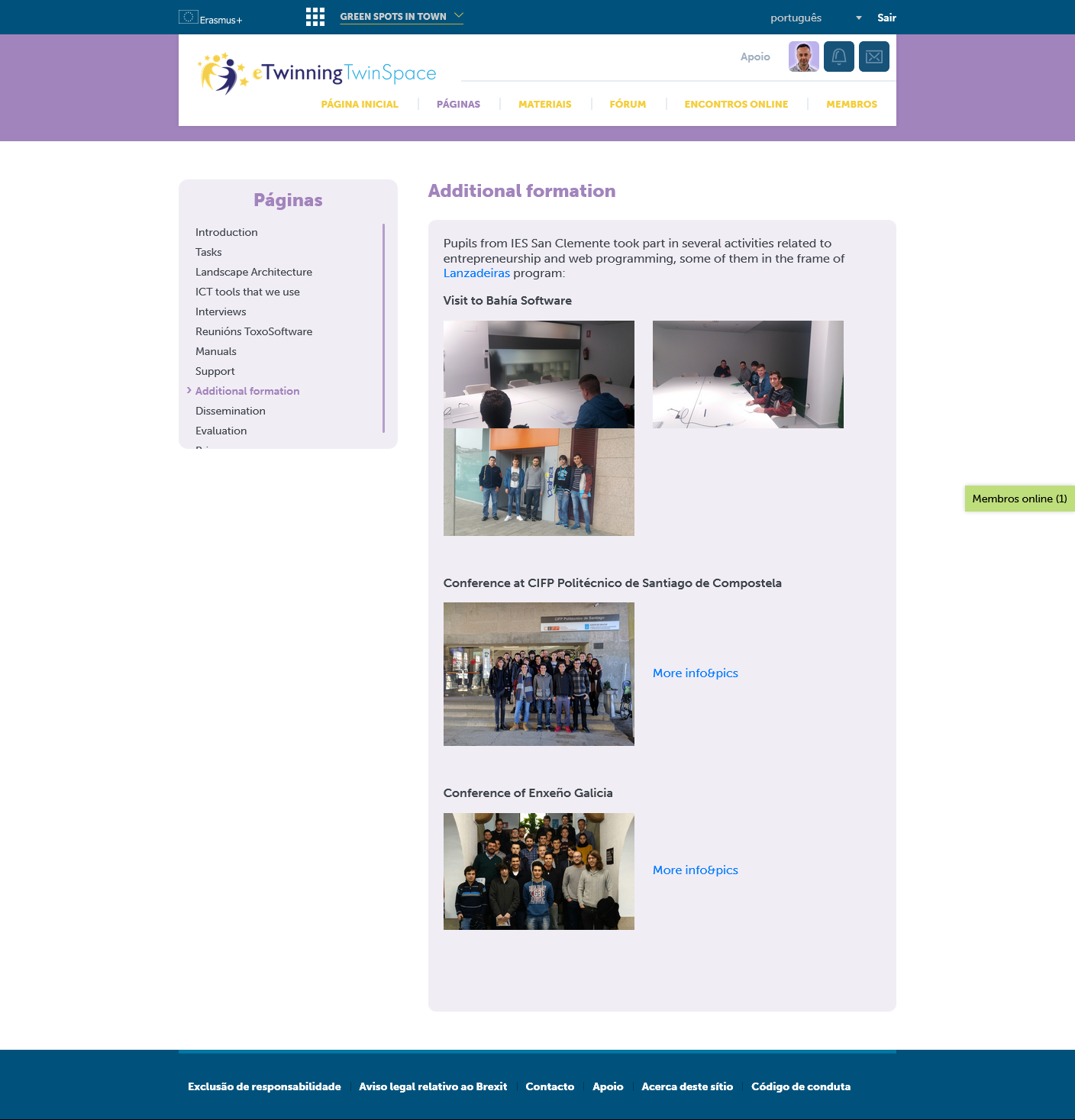Select Additional formation sidebar entry

(247, 391)
